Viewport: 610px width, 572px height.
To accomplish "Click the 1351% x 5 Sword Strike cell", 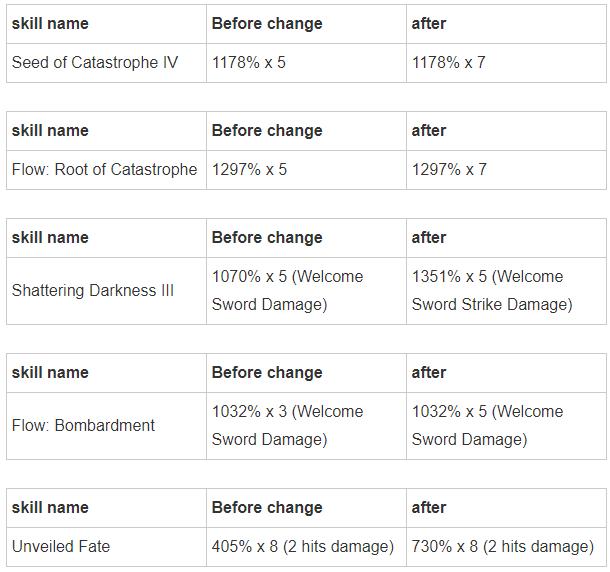I will 492,290.
